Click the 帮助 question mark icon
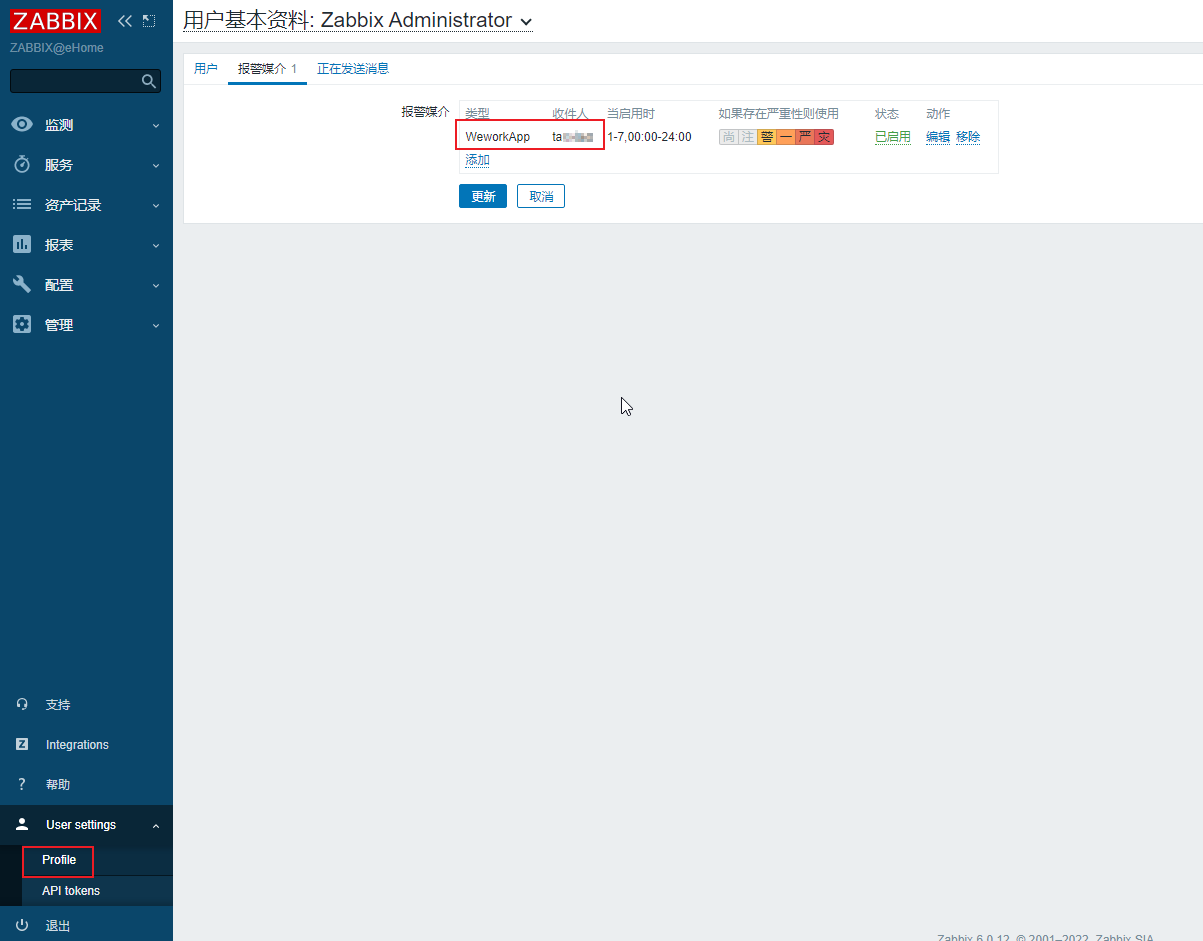 [x=22, y=785]
